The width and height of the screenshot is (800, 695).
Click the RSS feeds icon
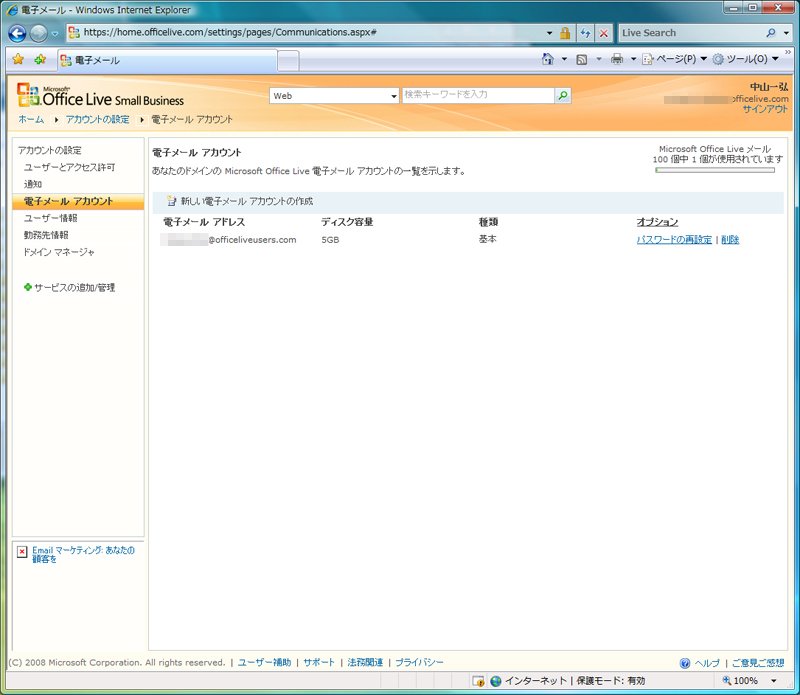(581, 59)
